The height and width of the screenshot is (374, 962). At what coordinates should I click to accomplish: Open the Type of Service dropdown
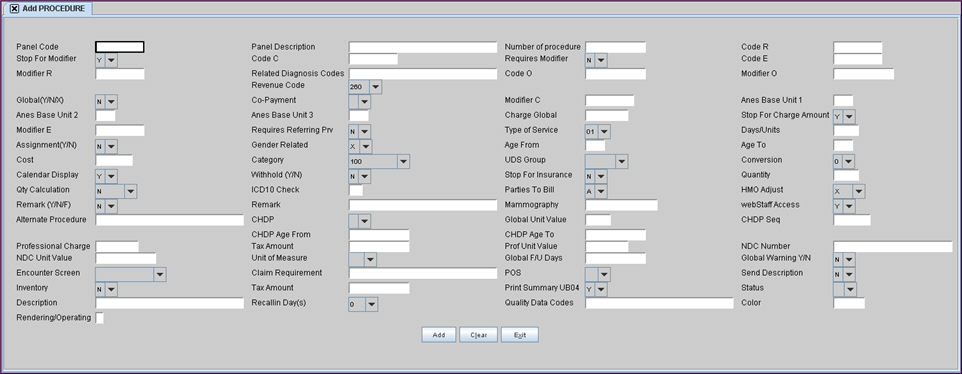click(x=604, y=131)
